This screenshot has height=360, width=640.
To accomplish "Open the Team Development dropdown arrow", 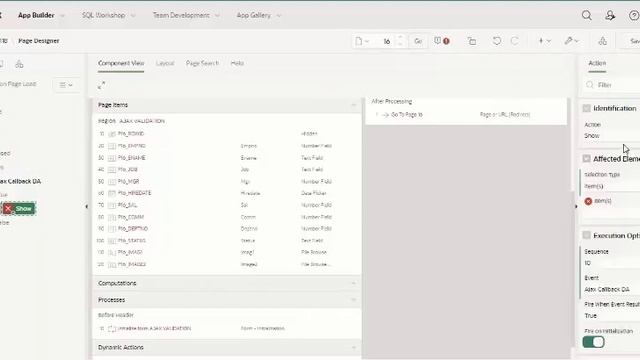I will 217,16.
